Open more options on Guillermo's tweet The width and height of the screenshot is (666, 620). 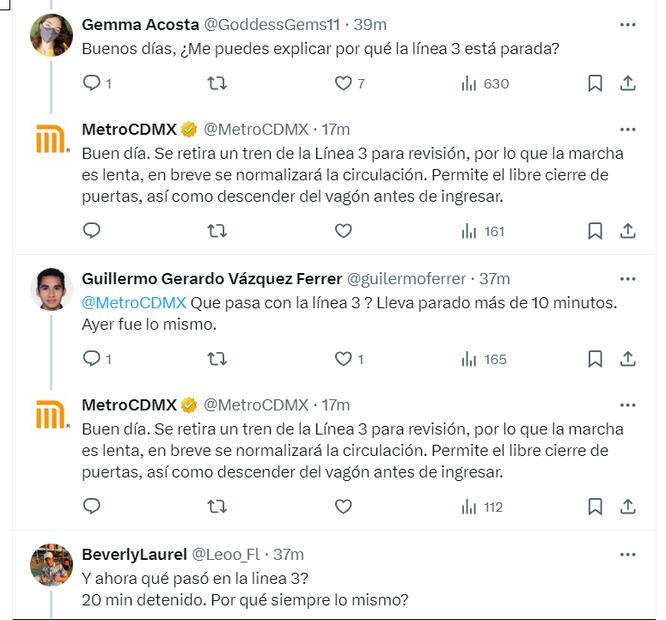(628, 278)
